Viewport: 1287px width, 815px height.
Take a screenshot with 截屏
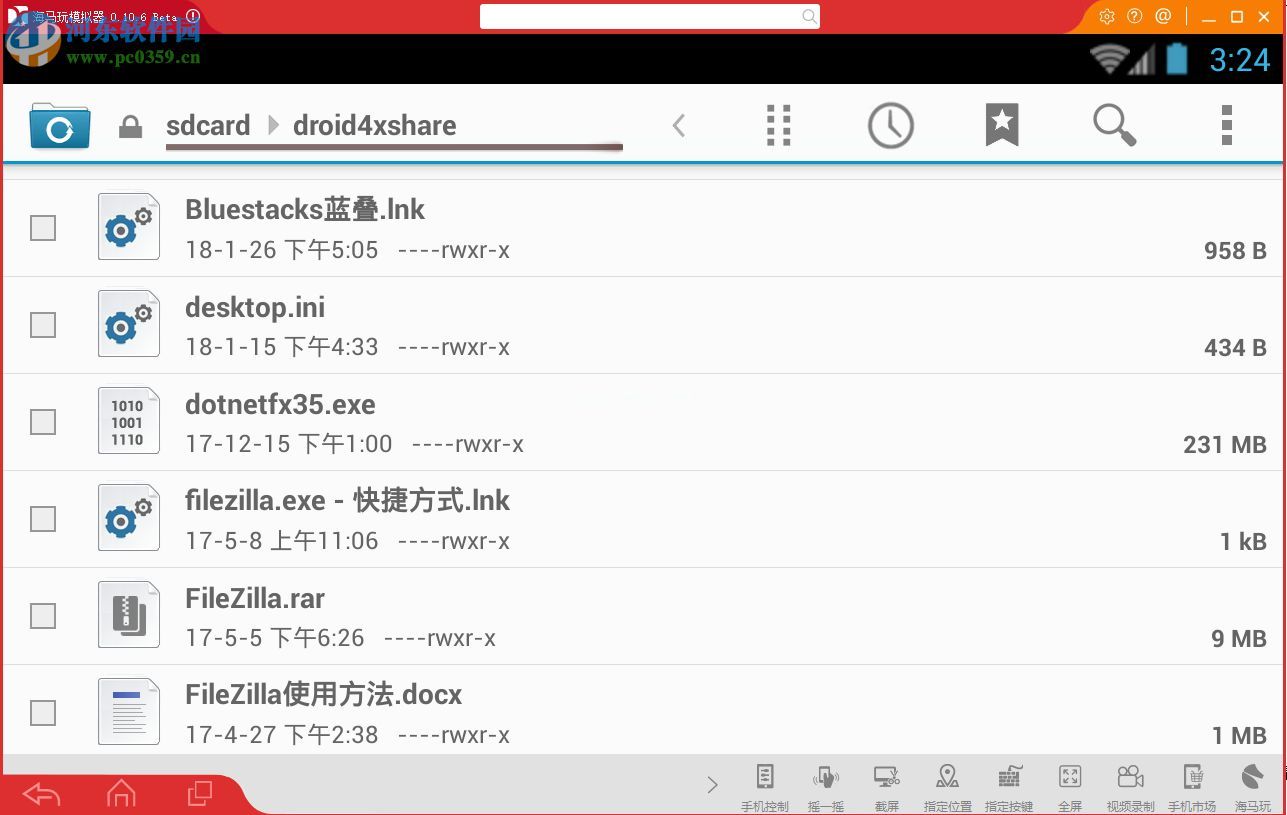tap(886, 788)
